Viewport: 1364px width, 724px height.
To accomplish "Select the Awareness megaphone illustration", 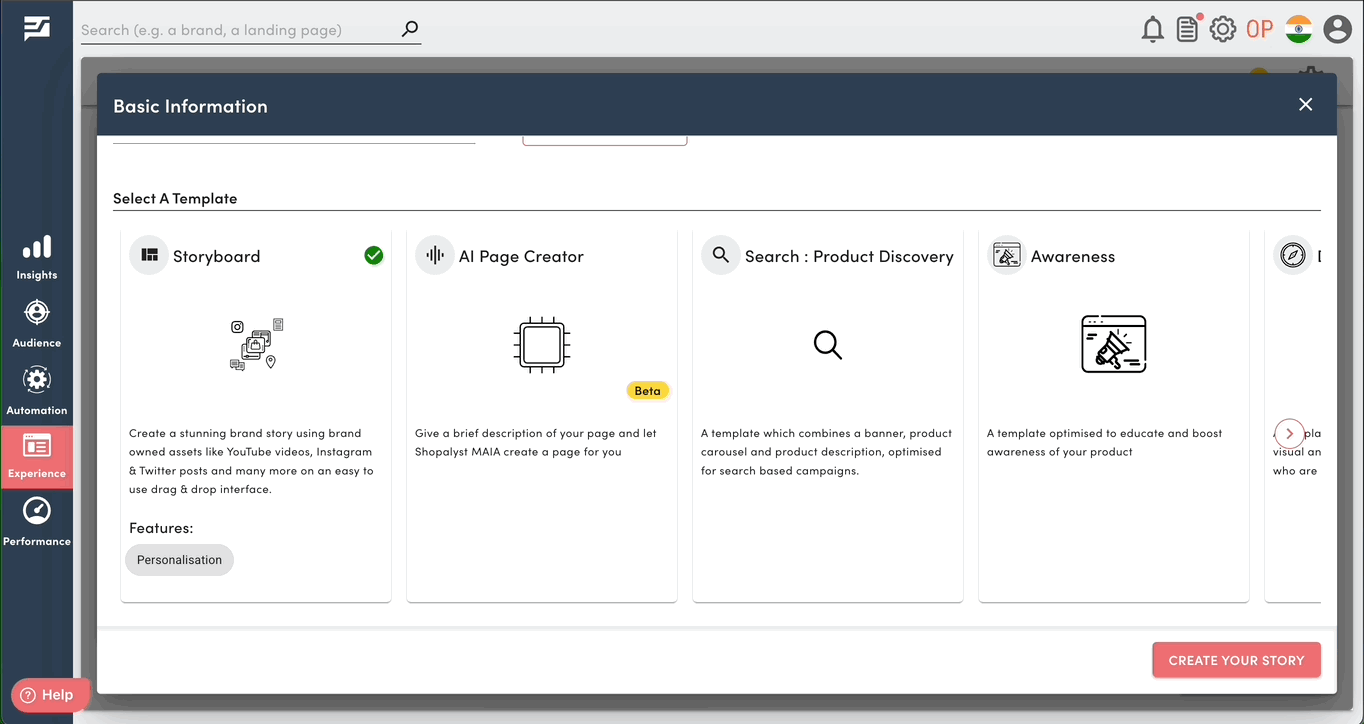I will [x=1114, y=344].
